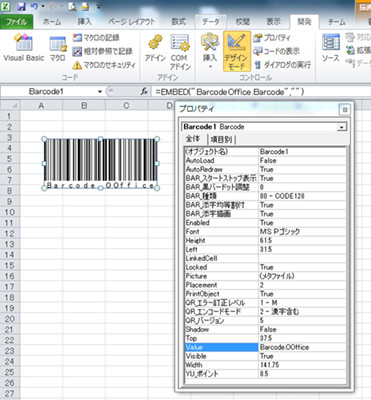Select the YU_ポイント property row

pos(265,374)
